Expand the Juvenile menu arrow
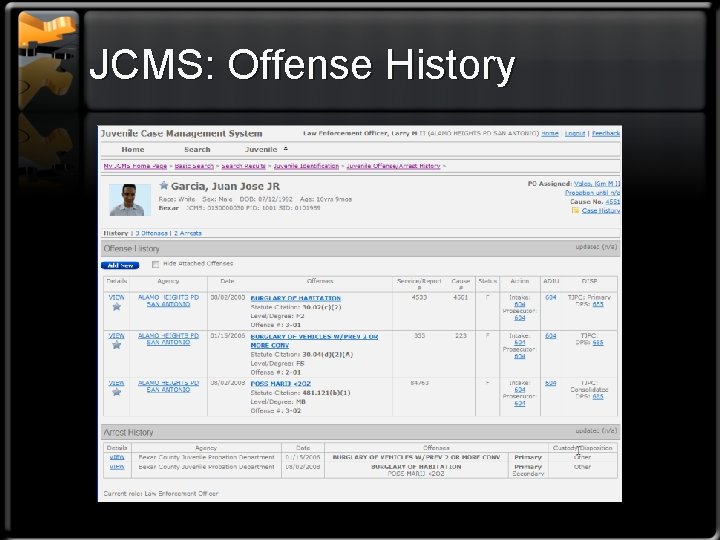 point(286,148)
